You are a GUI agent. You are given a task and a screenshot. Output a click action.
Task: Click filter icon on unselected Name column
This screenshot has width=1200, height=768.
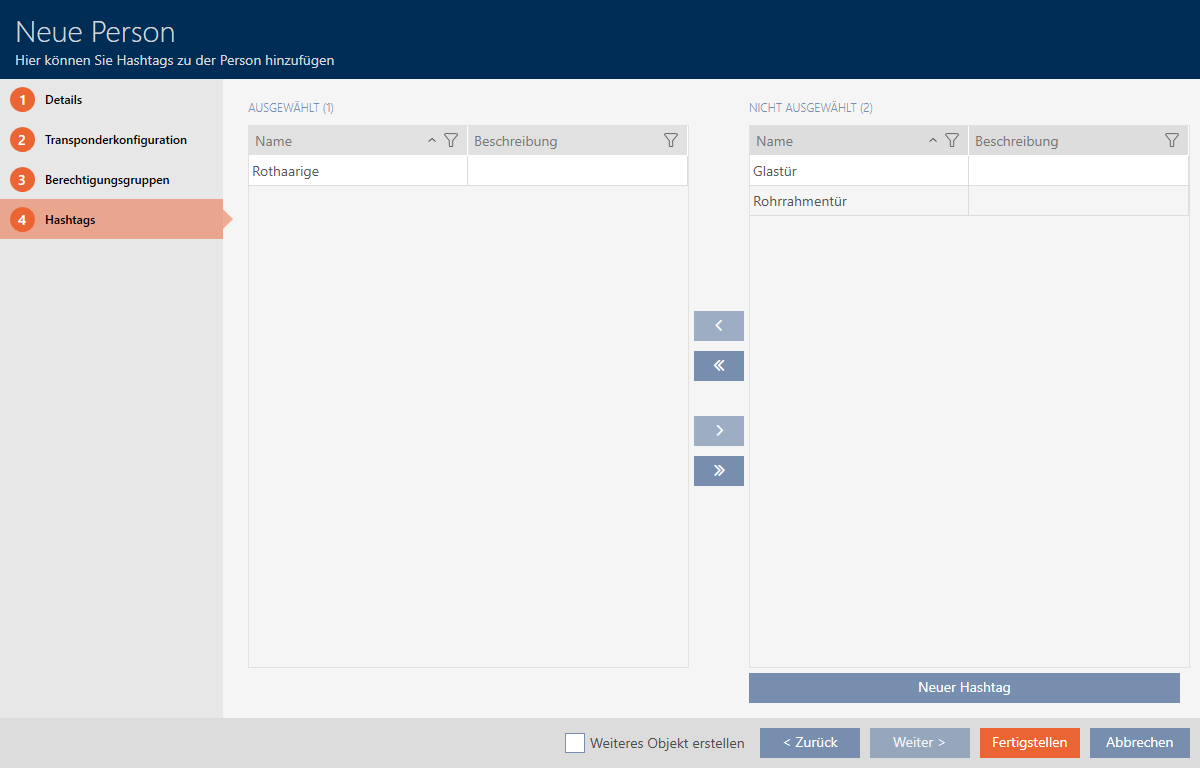[x=952, y=141]
